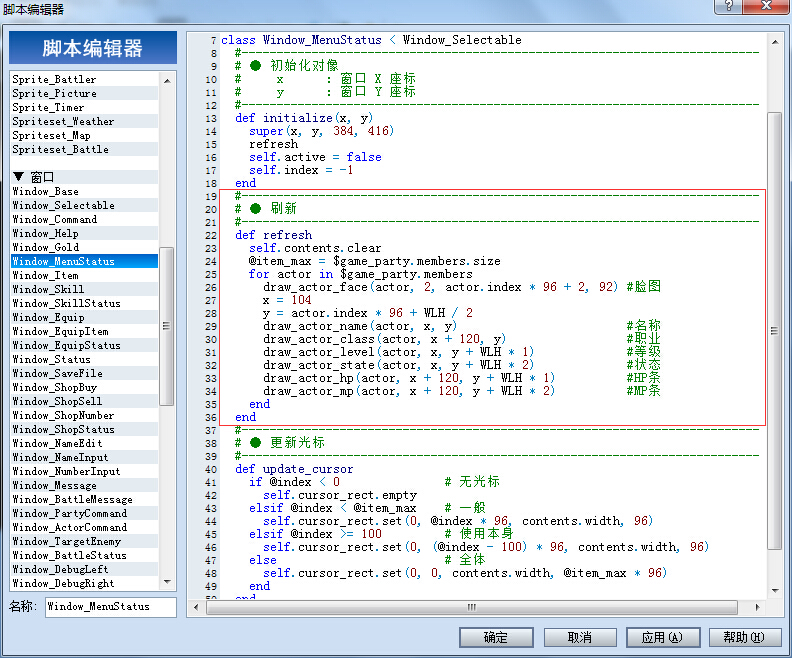This screenshot has height=658, width=792.
Task: Select the Window_DebugRight script
Action: point(84,583)
